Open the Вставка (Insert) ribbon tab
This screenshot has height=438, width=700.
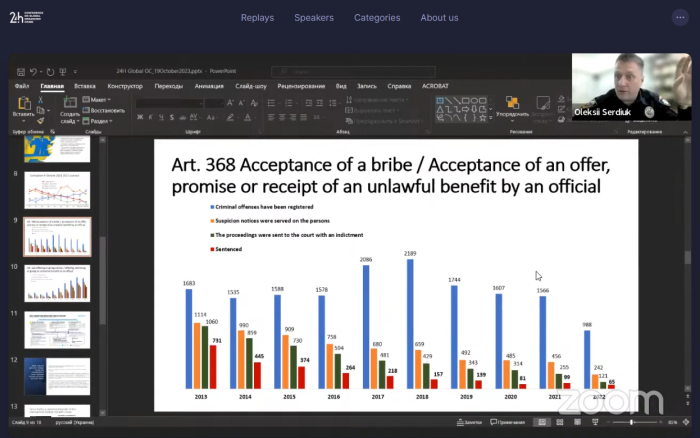84,86
